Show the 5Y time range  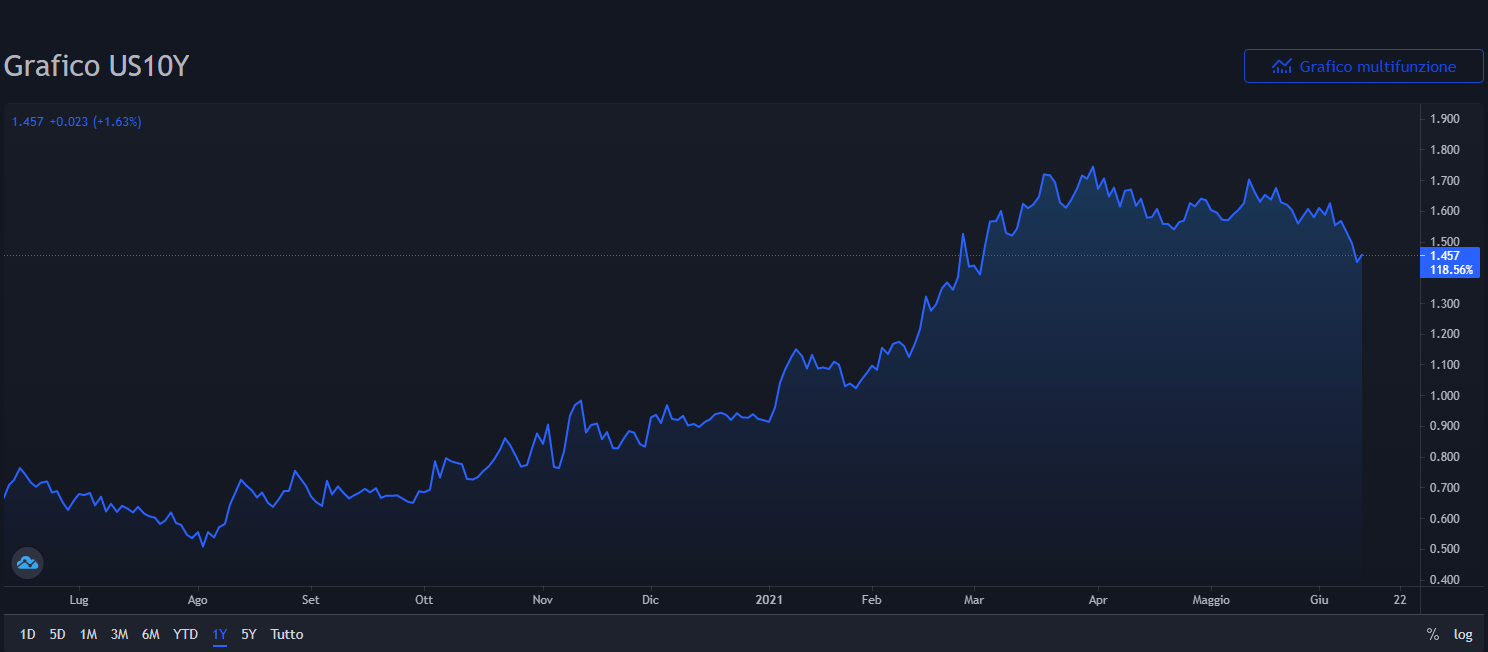(249, 634)
